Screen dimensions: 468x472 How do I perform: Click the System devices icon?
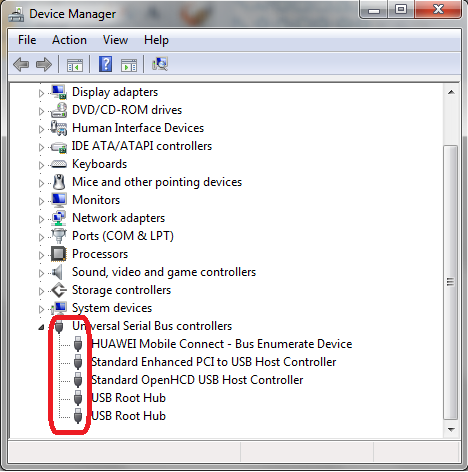click(x=59, y=308)
